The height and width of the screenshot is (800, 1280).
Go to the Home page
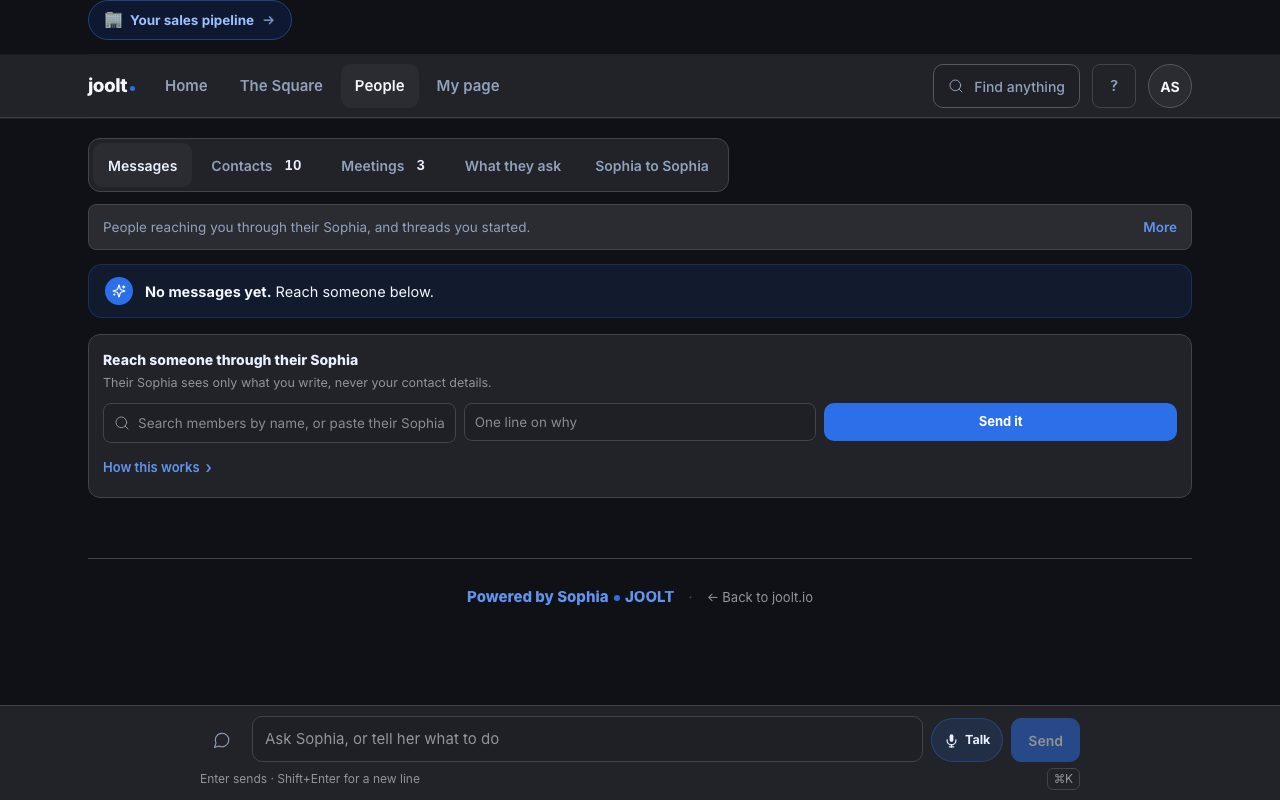186,86
